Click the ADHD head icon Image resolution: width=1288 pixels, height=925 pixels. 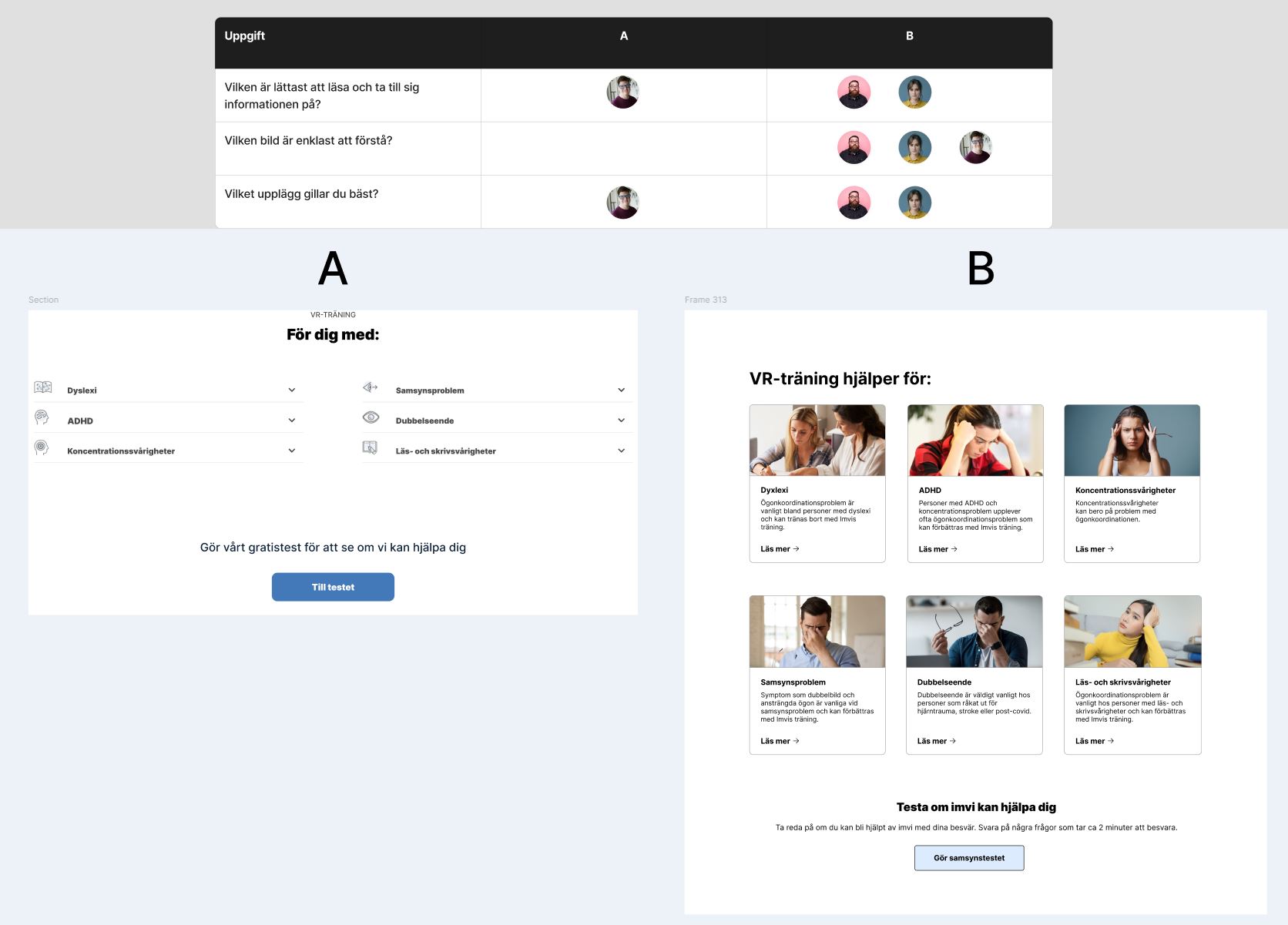pyautogui.click(x=42, y=417)
